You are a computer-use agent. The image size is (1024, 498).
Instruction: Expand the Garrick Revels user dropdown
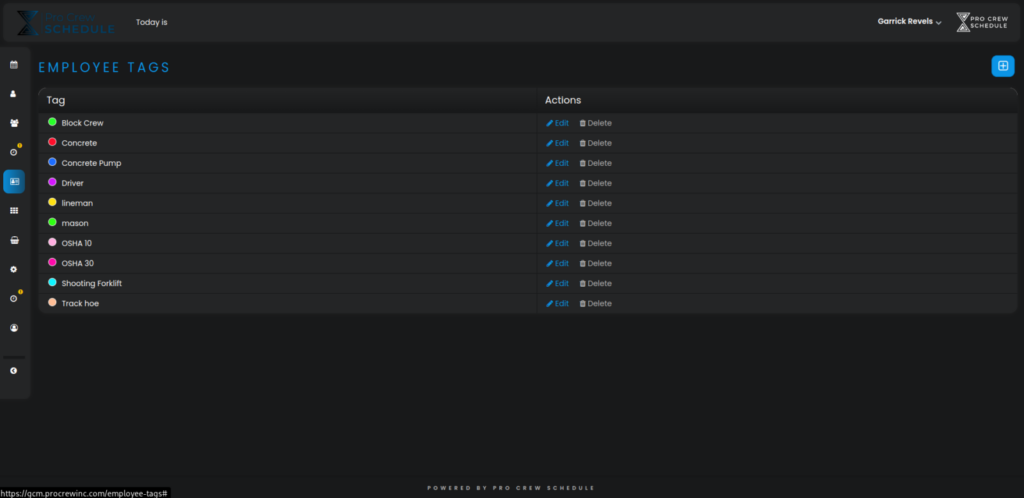tap(909, 22)
